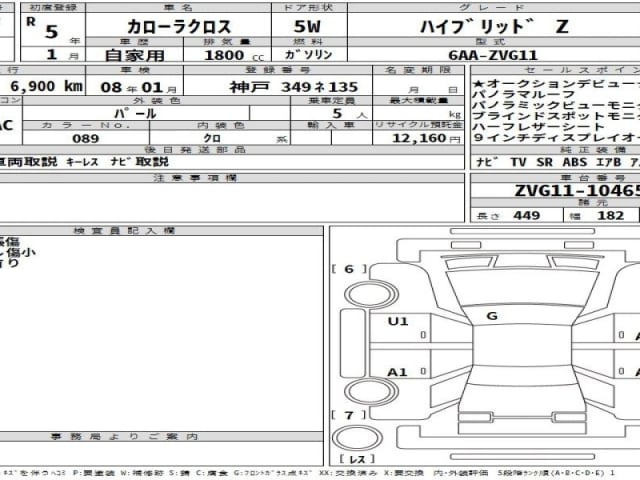Click the 9インチディスプレイオー line
This screenshot has width=640, height=480.
click(556, 138)
